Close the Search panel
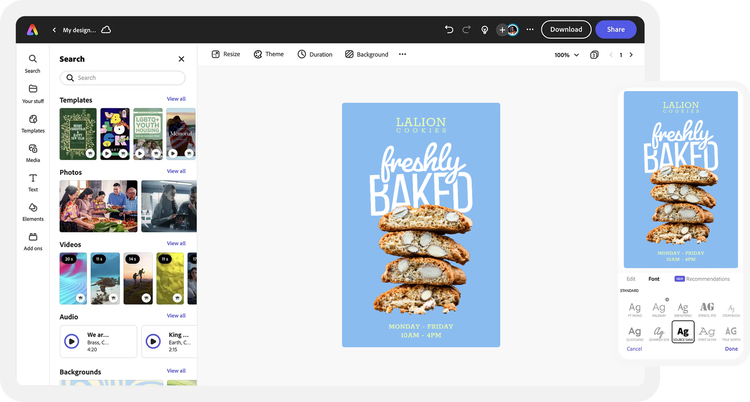The image size is (750, 402). 181,59
